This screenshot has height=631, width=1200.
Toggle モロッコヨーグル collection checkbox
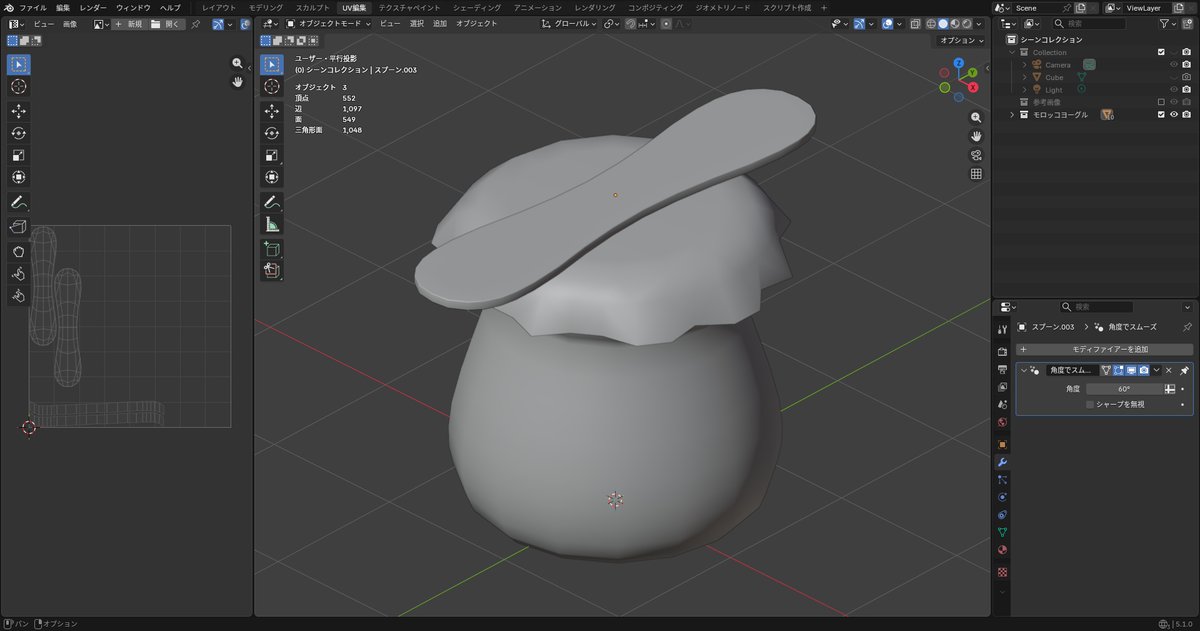point(1161,115)
